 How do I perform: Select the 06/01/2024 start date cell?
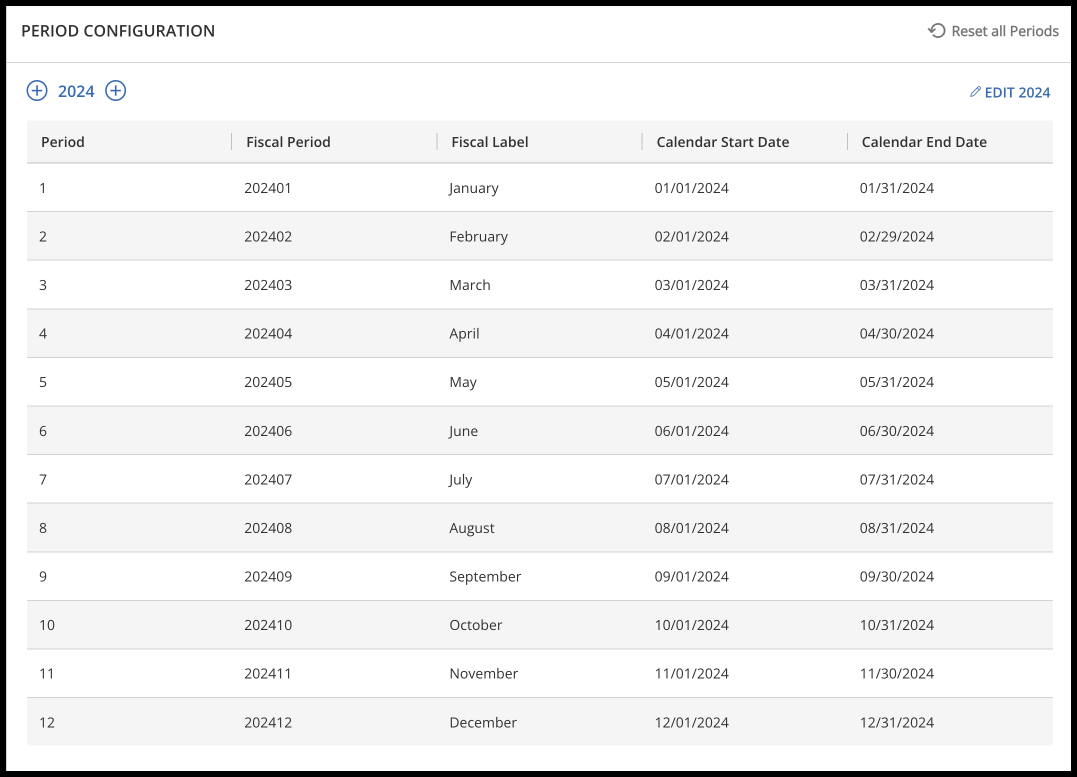pyautogui.click(x=692, y=431)
